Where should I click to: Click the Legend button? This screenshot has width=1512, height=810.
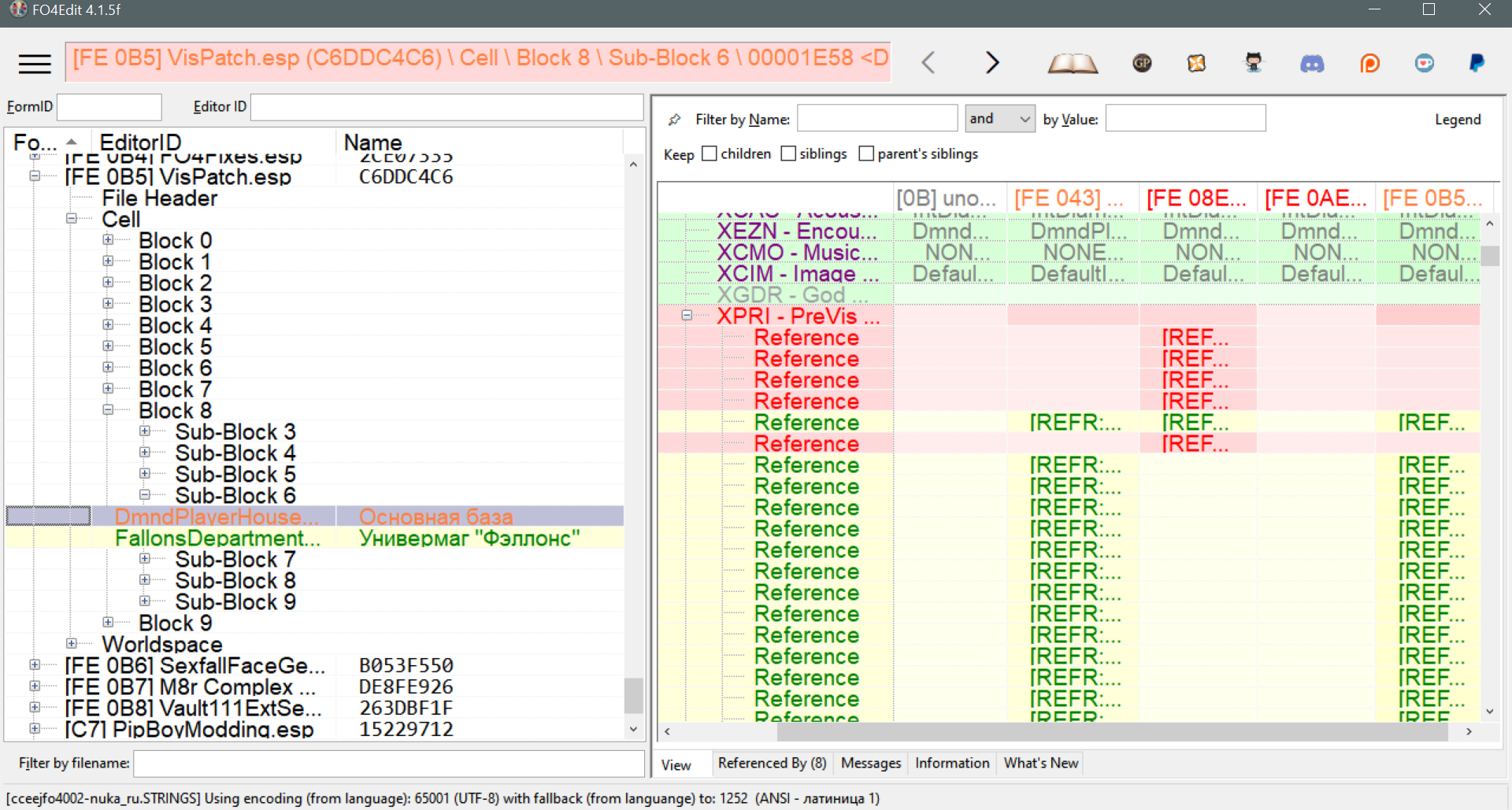tap(1457, 120)
